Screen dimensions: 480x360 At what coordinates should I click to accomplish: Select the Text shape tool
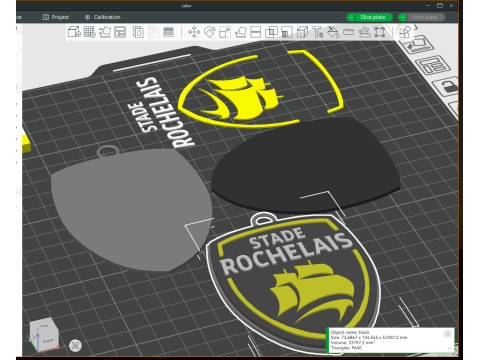coord(318,32)
